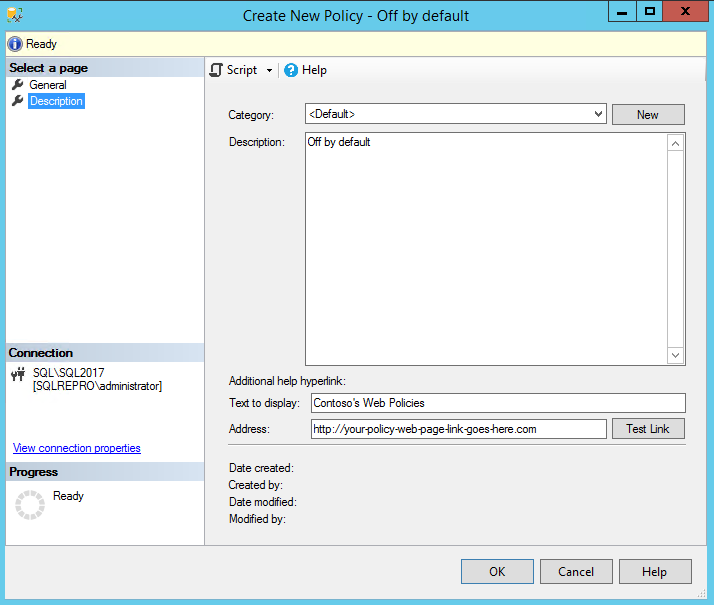Click the progress spinner icon
Viewport: 714px width, 605px height.
[30, 505]
